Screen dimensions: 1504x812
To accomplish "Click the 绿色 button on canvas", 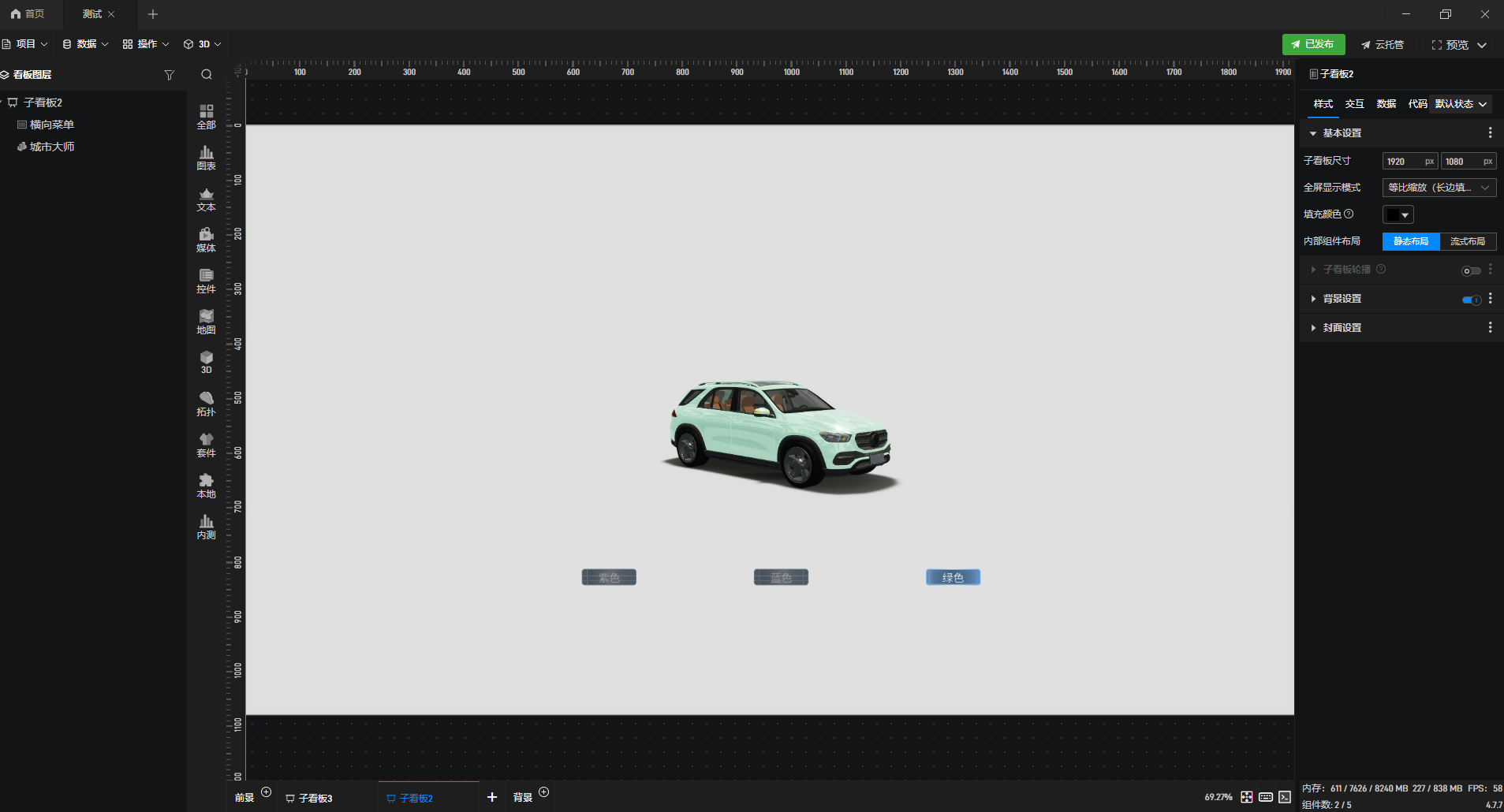I will coord(953,577).
